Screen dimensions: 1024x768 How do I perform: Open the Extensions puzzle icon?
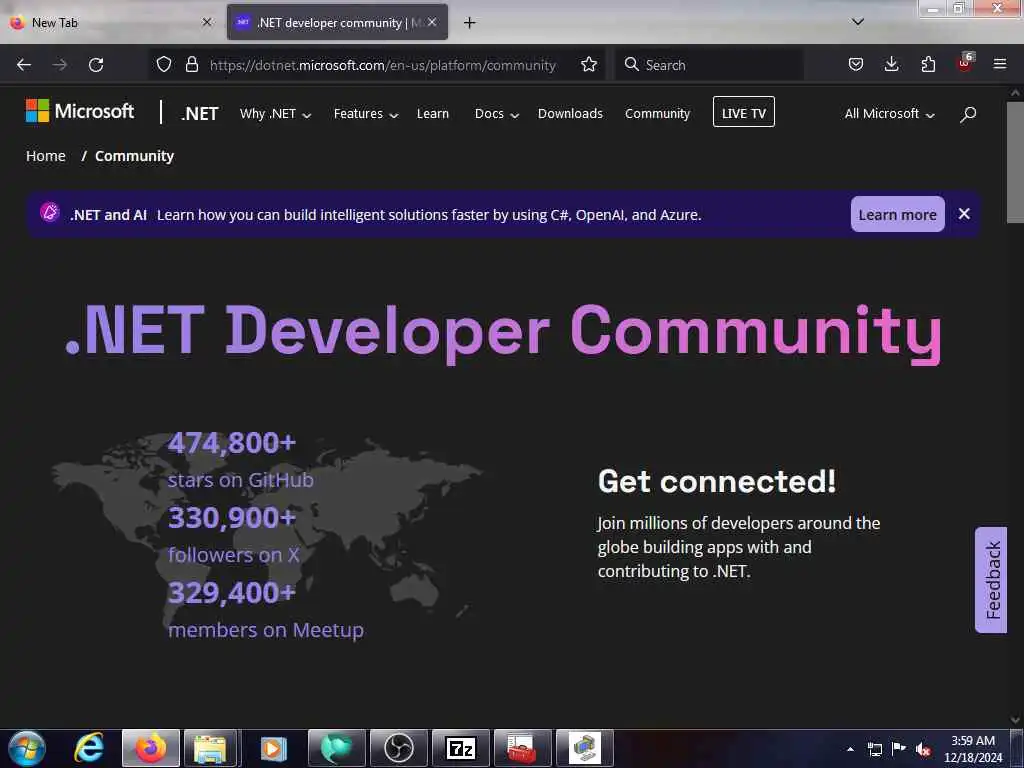coord(928,65)
